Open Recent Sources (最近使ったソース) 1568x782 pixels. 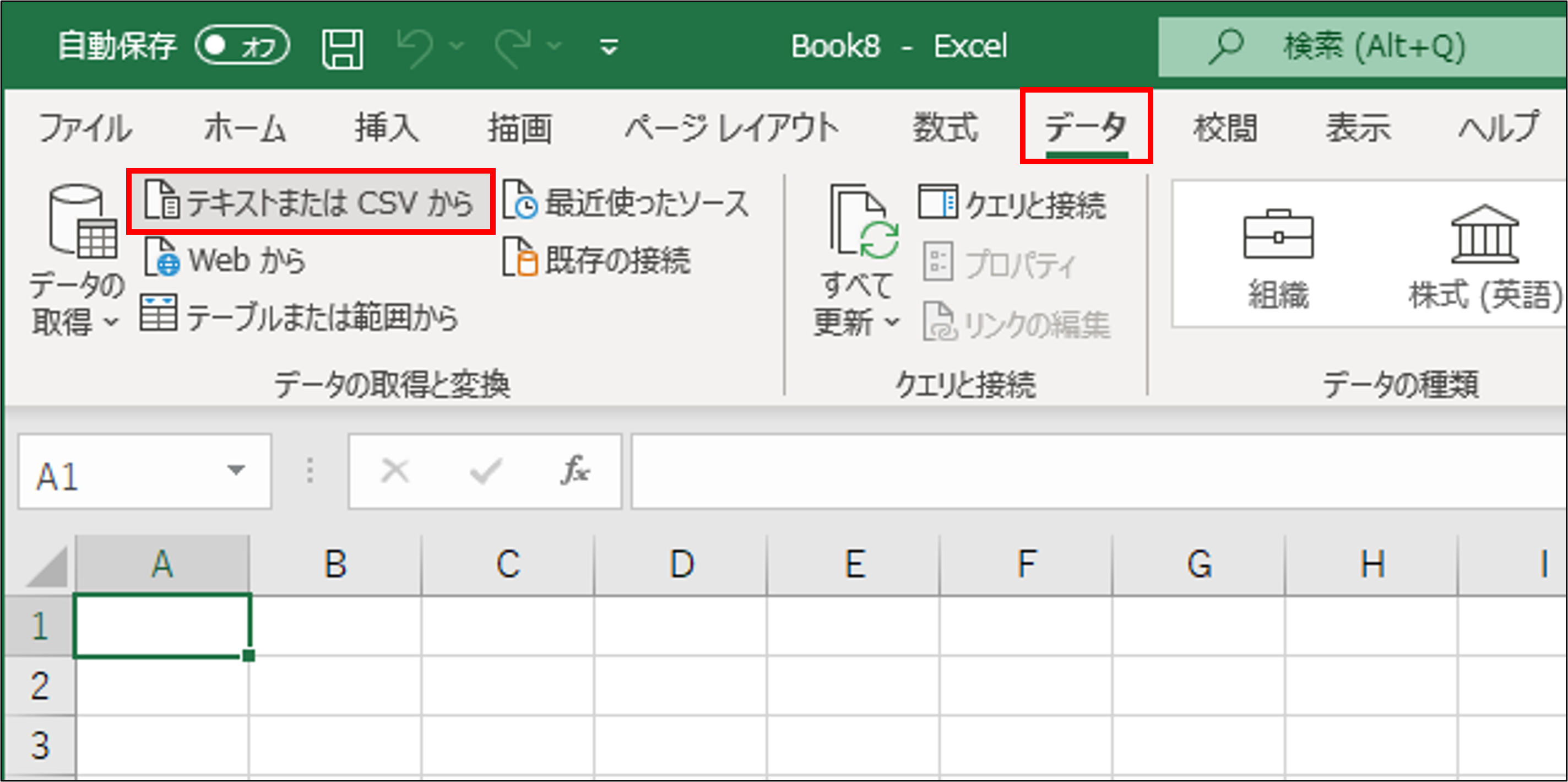[x=626, y=202]
